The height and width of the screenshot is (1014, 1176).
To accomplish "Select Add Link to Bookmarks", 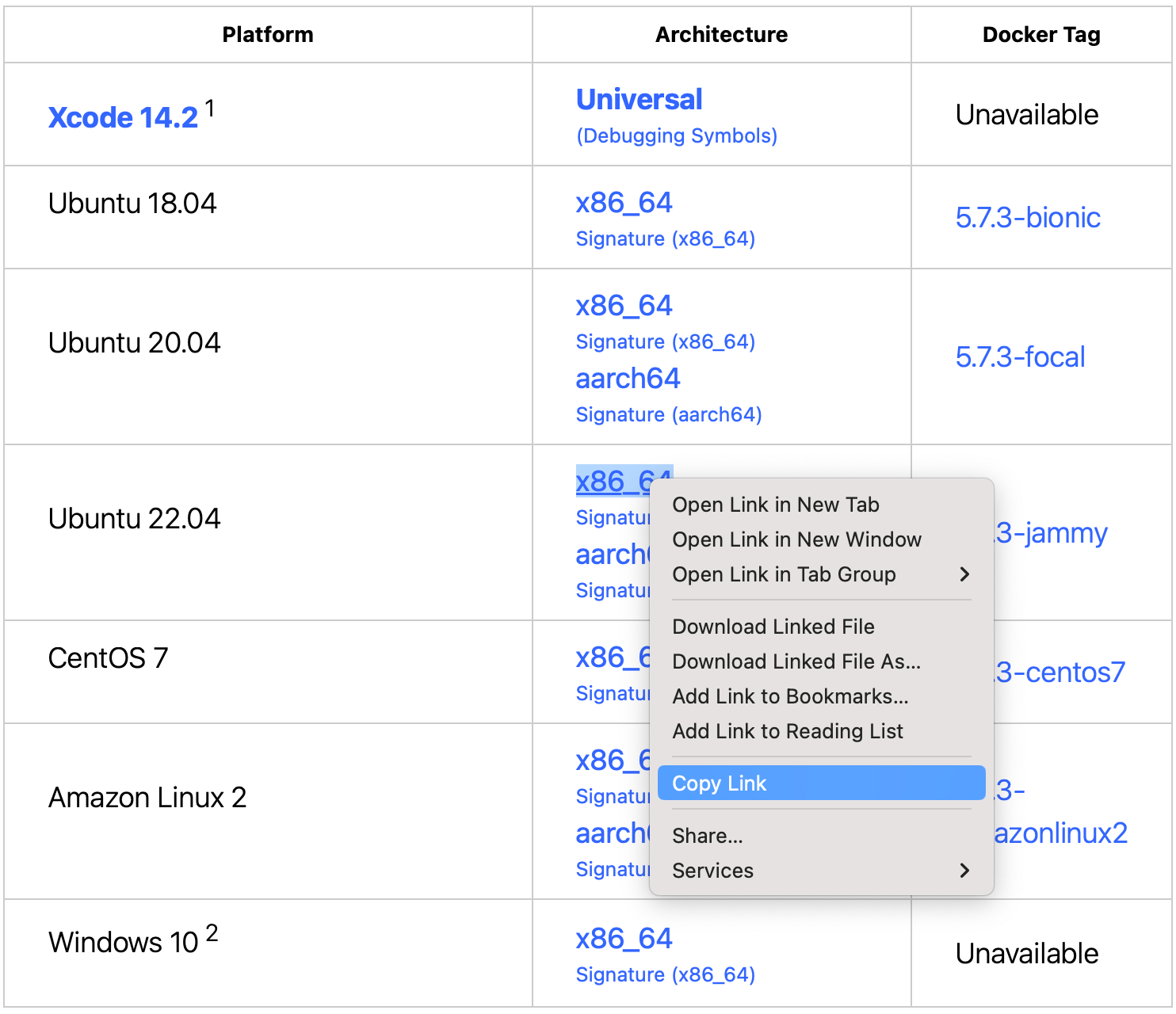I will click(789, 696).
